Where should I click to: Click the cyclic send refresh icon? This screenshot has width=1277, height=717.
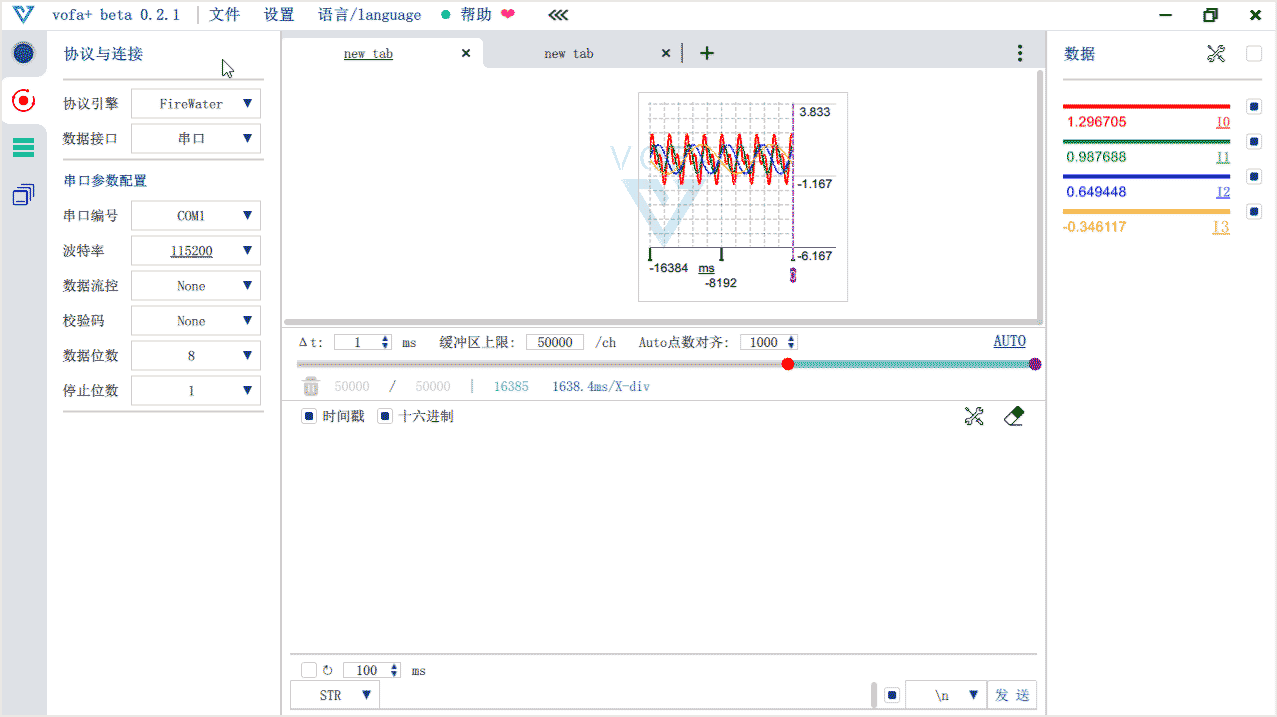(327, 670)
